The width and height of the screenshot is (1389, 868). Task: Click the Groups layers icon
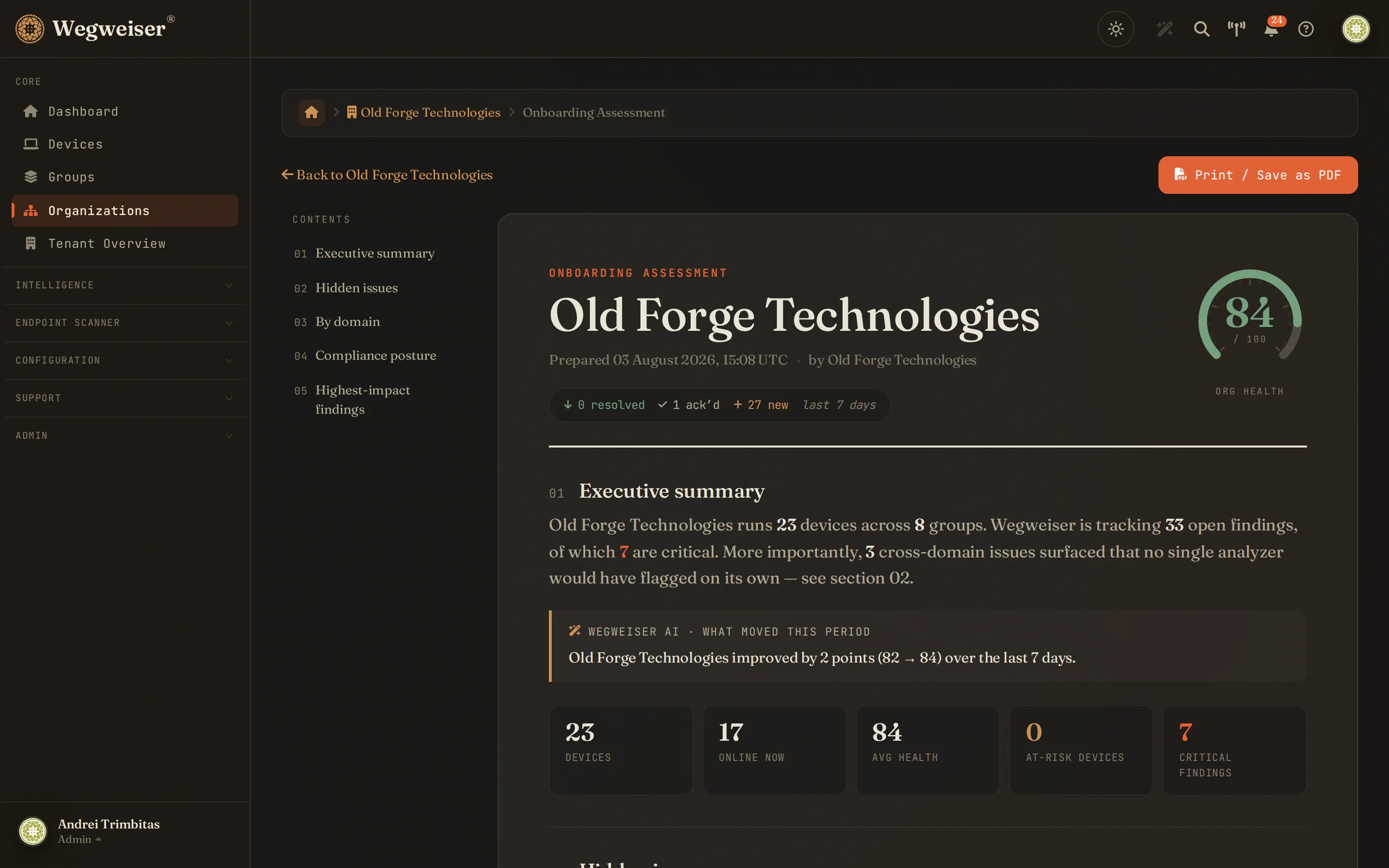point(30,177)
